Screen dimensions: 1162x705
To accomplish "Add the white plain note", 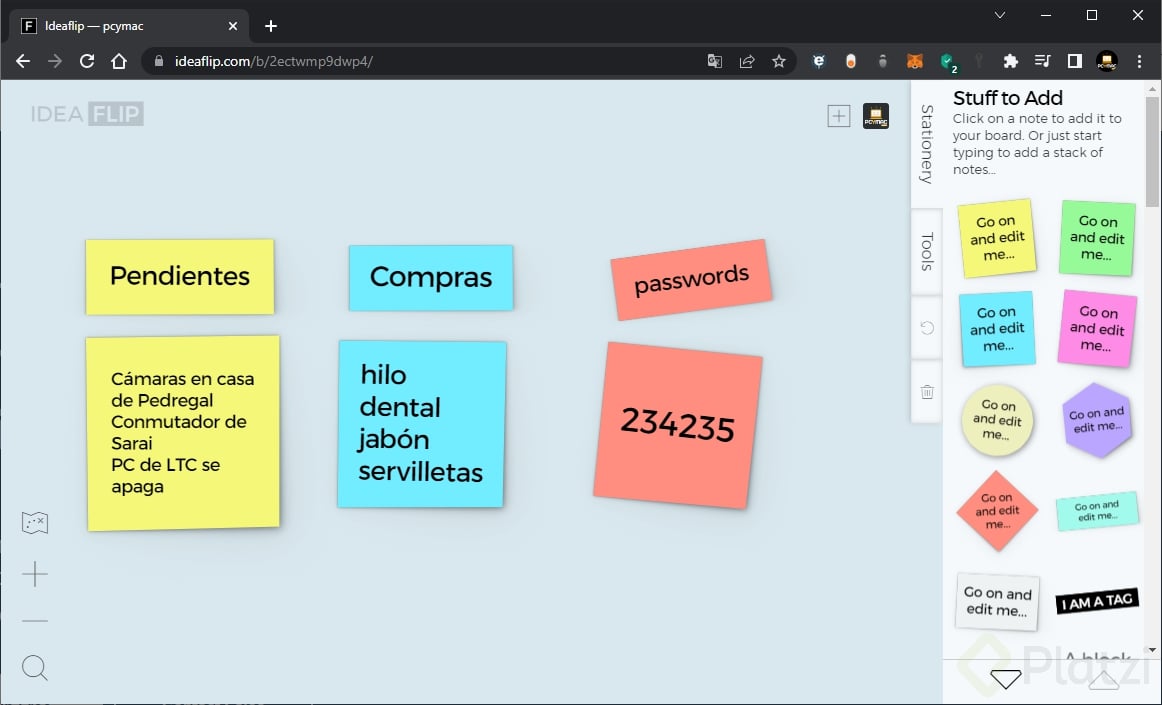I will click(997, 601).
